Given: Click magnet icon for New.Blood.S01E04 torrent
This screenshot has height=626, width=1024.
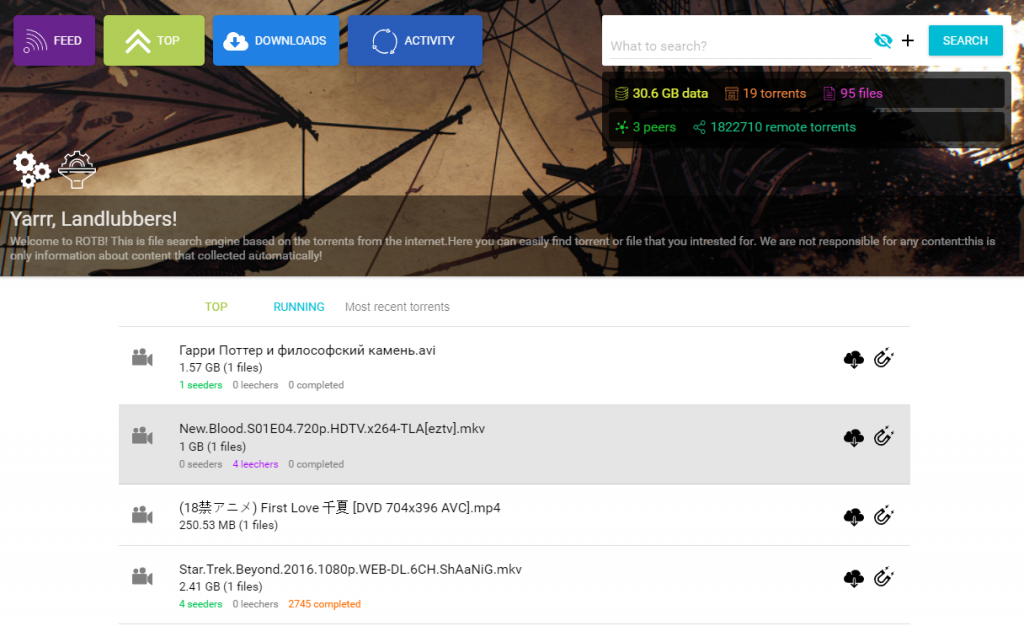Looking at the screenshot, I should pyautogui.click(x=883, y=436).
